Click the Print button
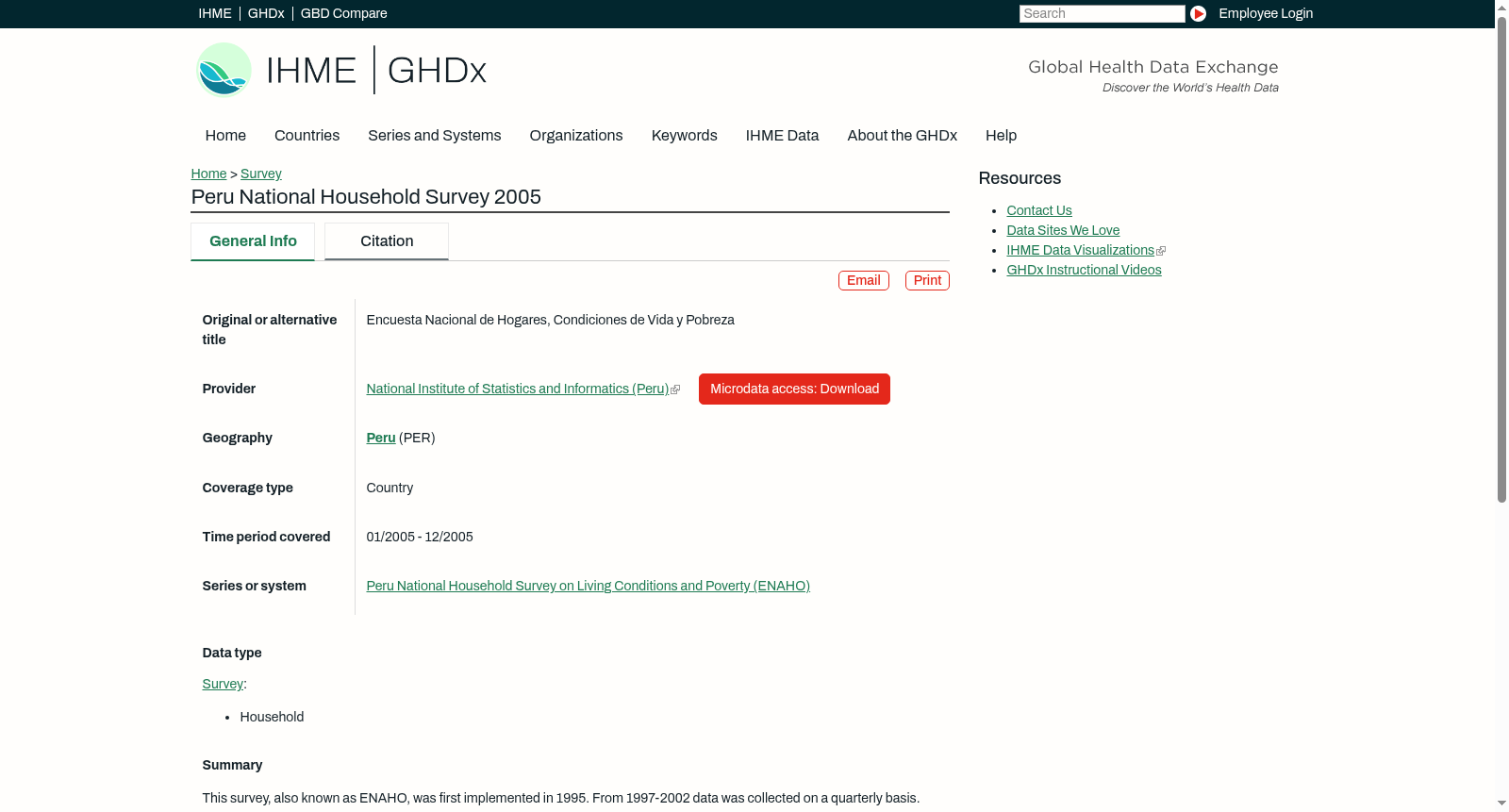This screenshot has width=1509, height=812. 927,281
